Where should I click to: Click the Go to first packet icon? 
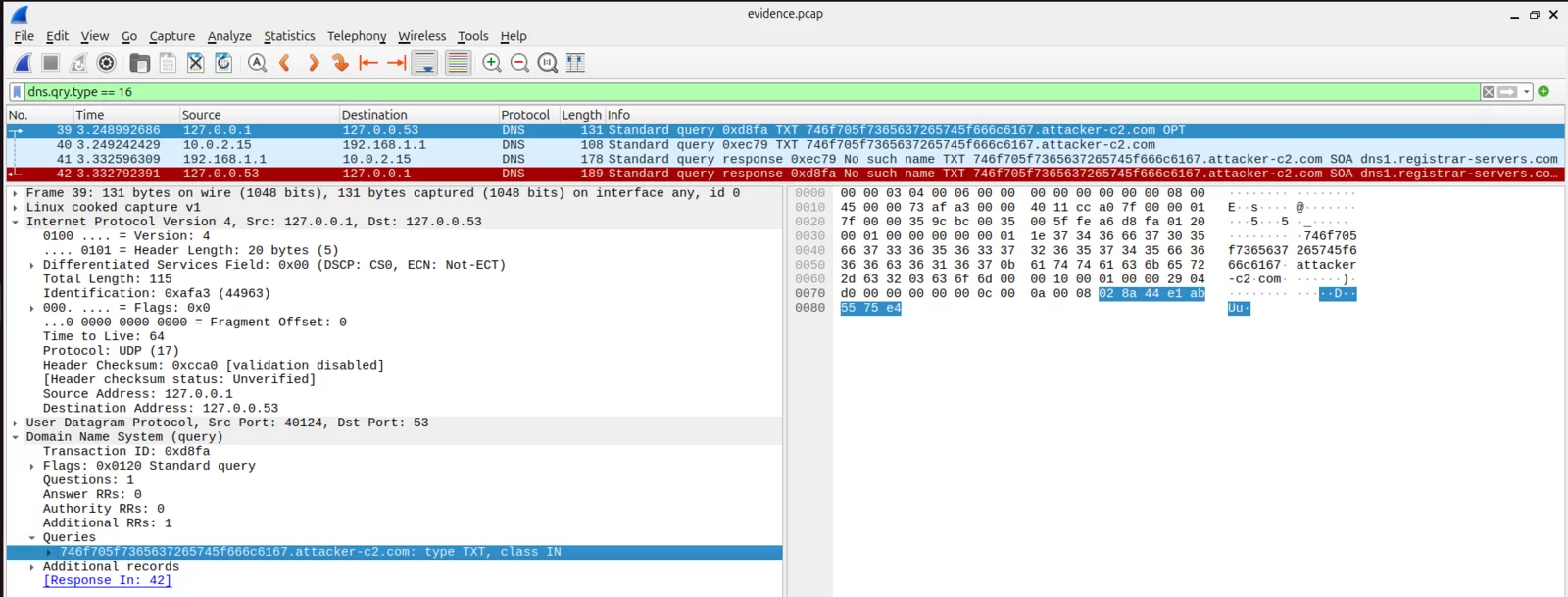click(368, 63)
